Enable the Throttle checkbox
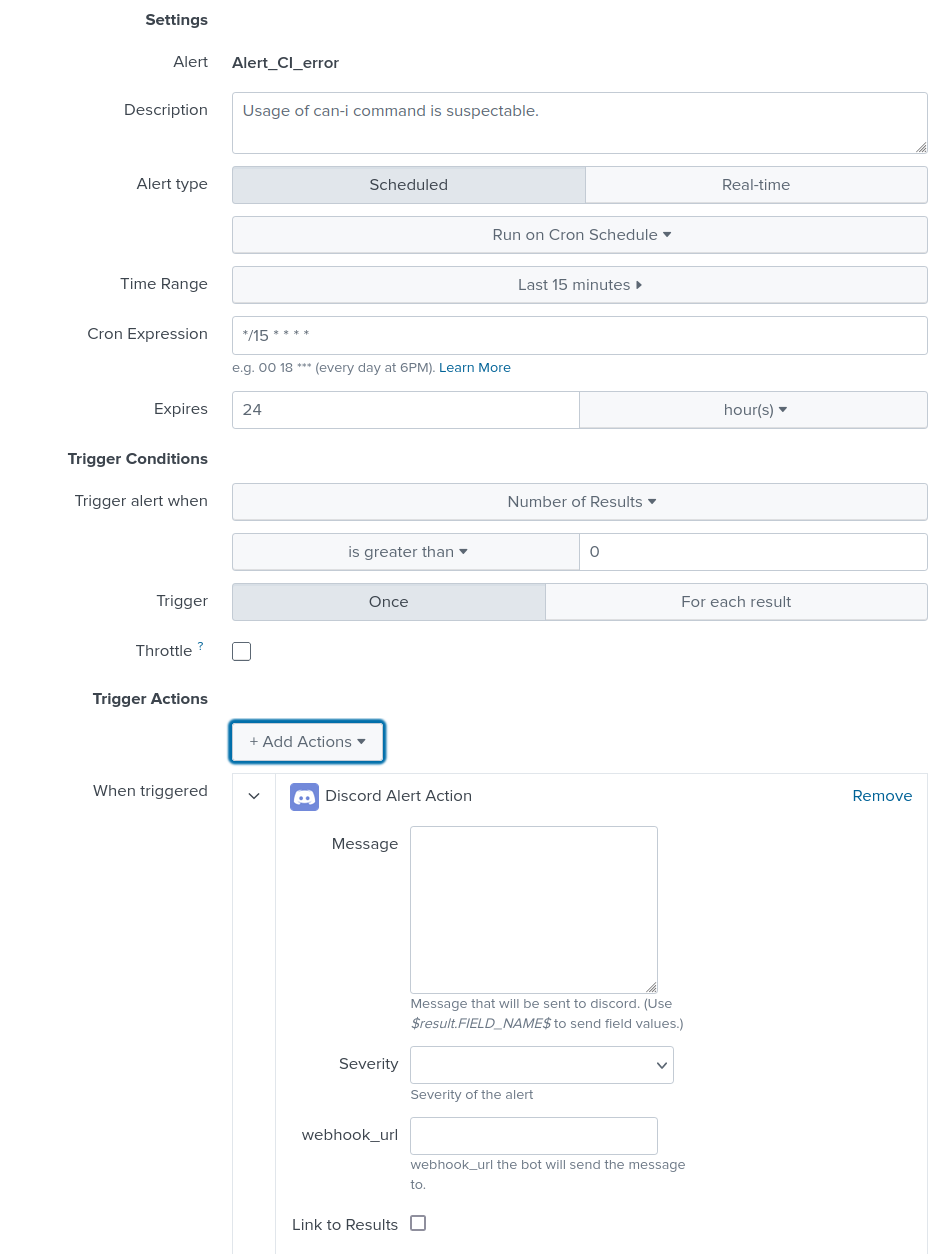Screen dimensions: 946x1254 241,651
